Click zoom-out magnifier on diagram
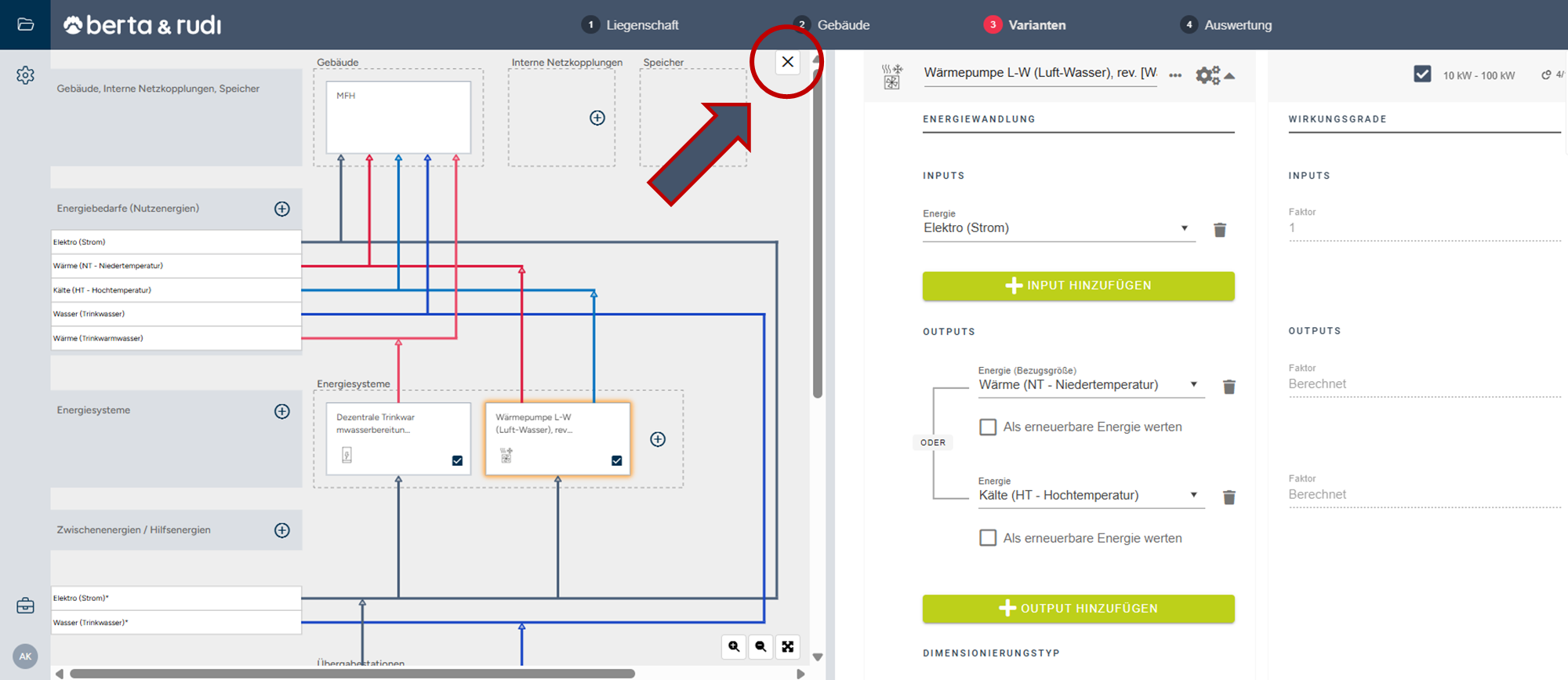This screenshot has width=1568, height=680. [x=760, y=646]
